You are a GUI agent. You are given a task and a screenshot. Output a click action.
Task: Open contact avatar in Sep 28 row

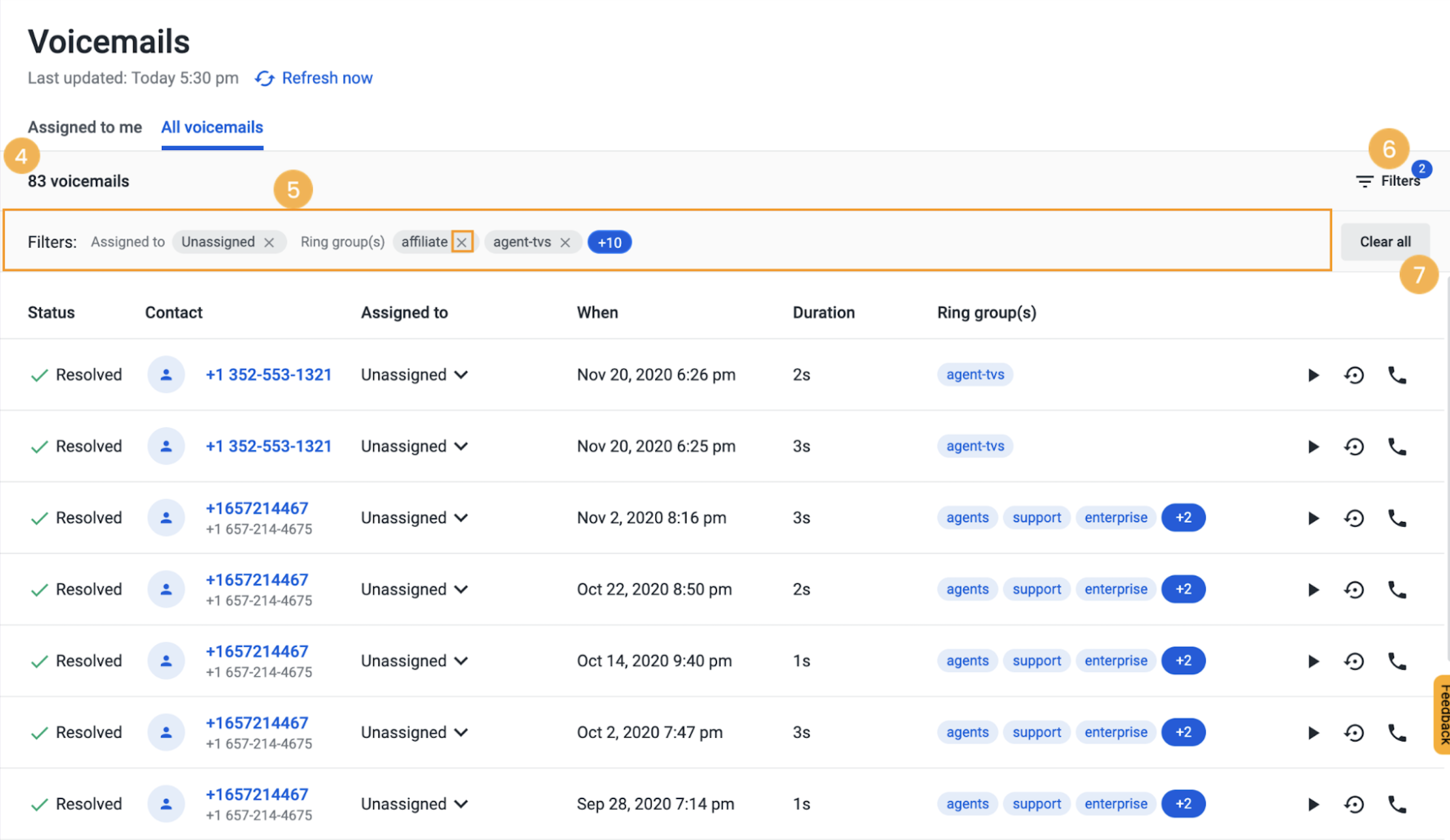pos(166,804)
